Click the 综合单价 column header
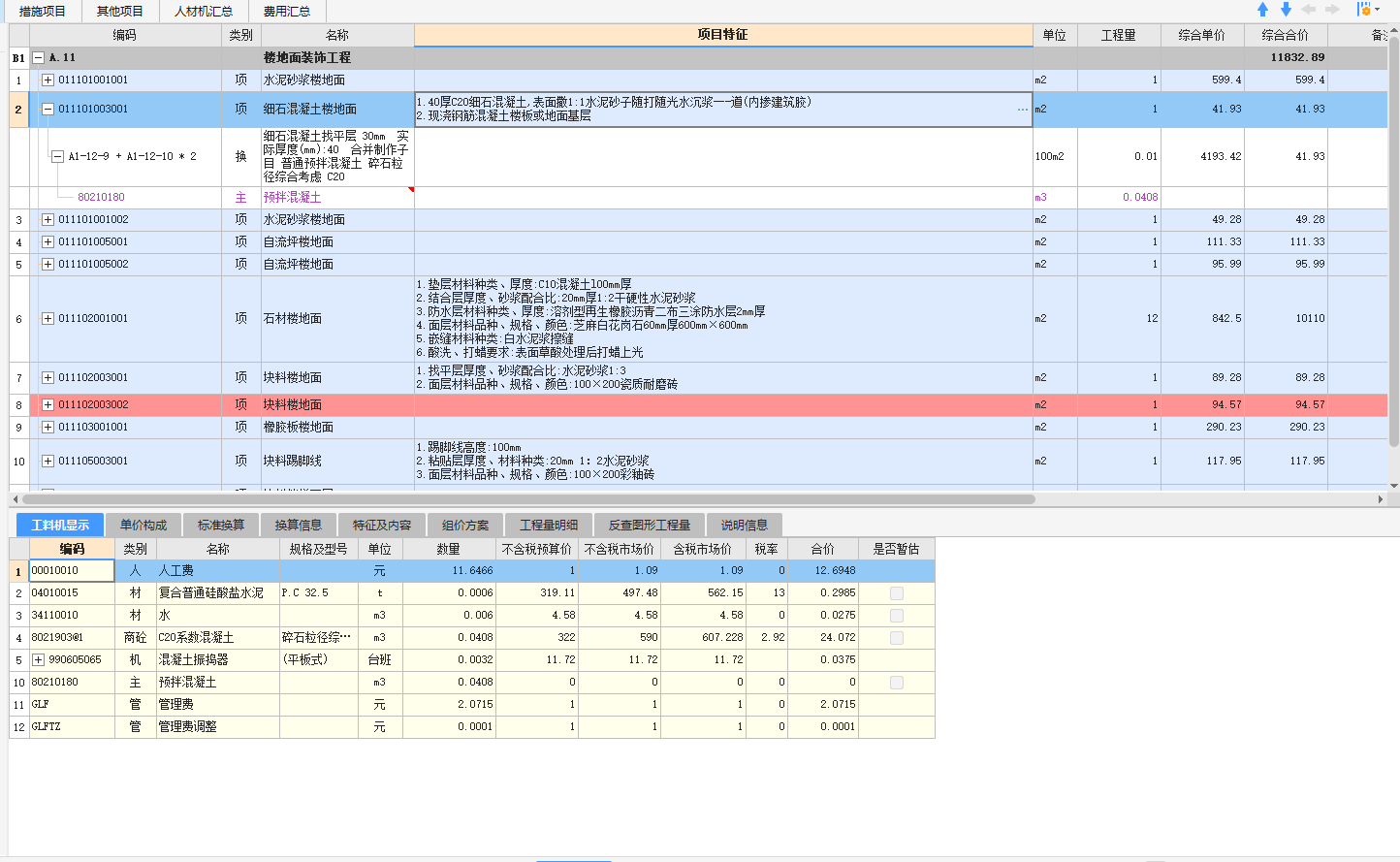The height and width of the screenshot is (862, 1400). pos(1202,35)
